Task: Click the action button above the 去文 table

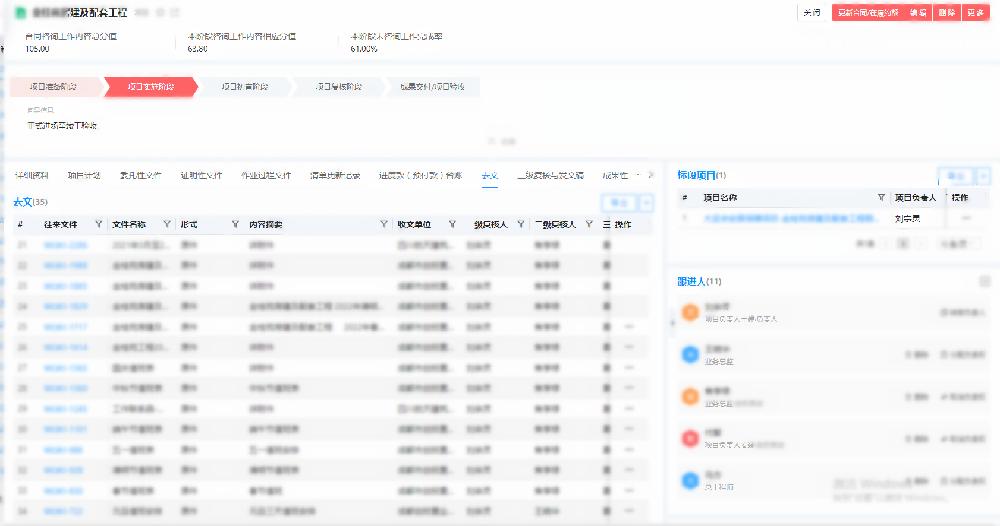Action: 620,203
